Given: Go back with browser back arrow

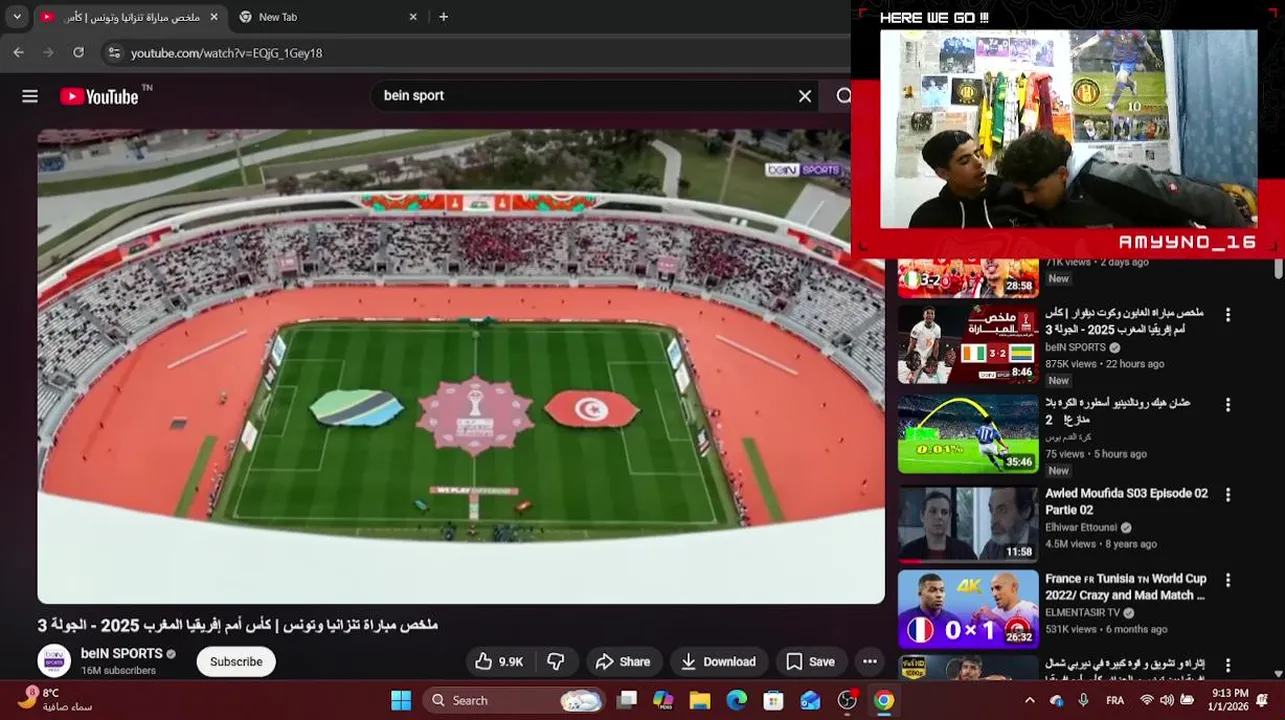Looking at the screenshot, I should coord(18,52).
